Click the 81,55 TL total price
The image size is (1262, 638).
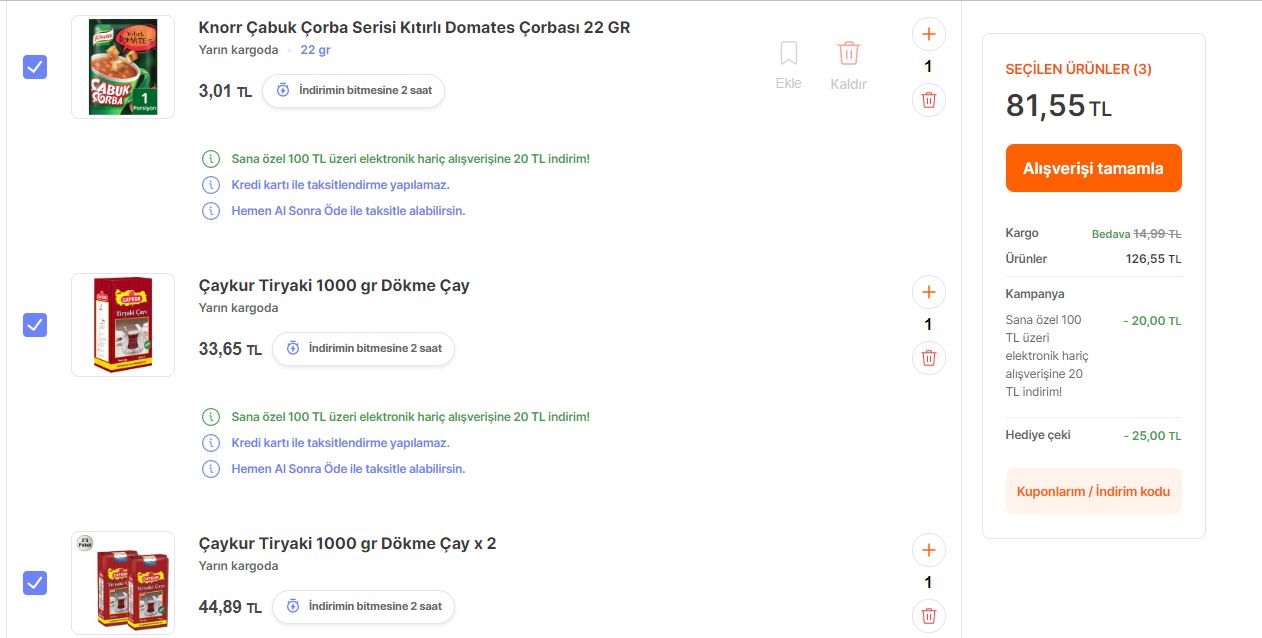coord(1058,105)
